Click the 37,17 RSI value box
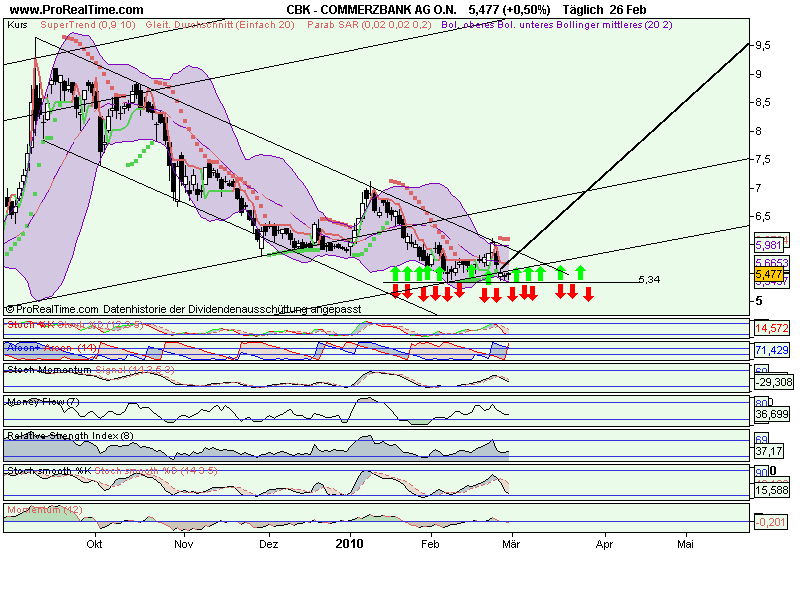Screen dimensions: 800x600 tap(769, 452)
